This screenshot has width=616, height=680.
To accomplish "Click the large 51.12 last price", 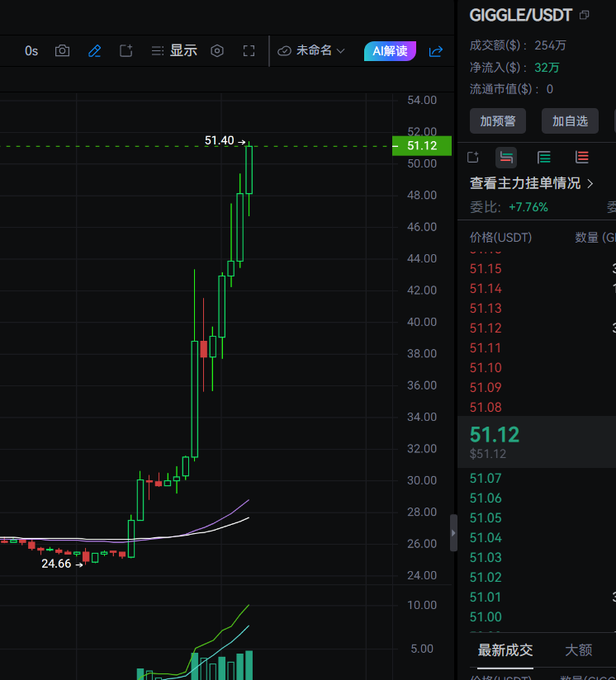I will [x=495, y=435].
